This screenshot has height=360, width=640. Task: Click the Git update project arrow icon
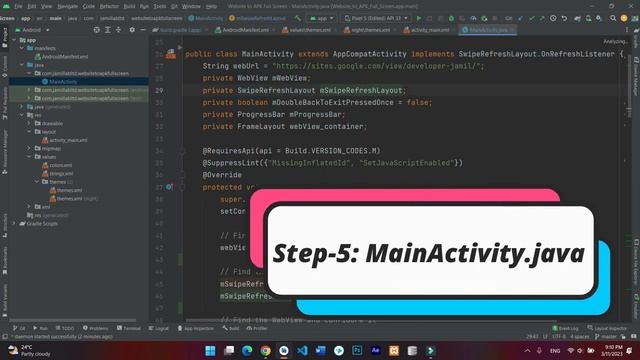pyautogui.click(x=520, y=18)
